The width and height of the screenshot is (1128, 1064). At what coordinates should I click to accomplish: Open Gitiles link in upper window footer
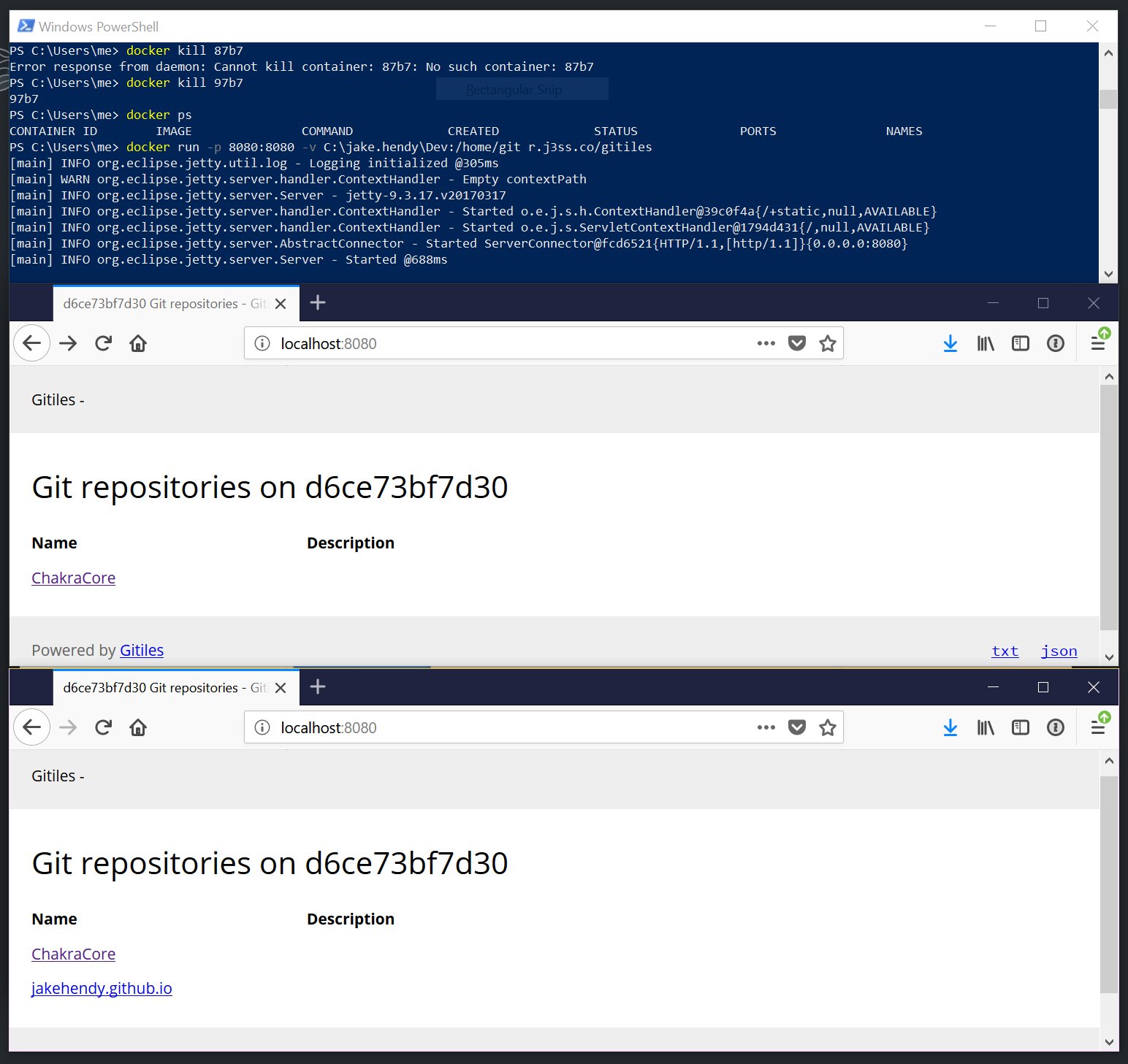pyautogui.click(x=142, y=650)
